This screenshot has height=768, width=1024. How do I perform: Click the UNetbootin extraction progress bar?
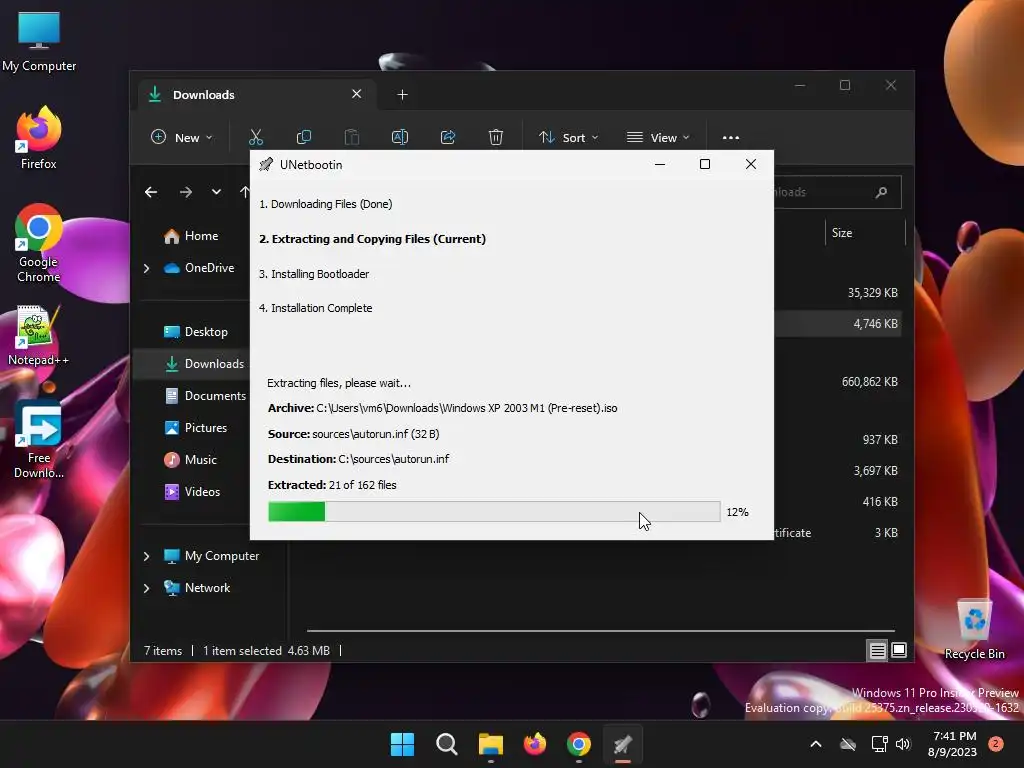click(494, 511)
